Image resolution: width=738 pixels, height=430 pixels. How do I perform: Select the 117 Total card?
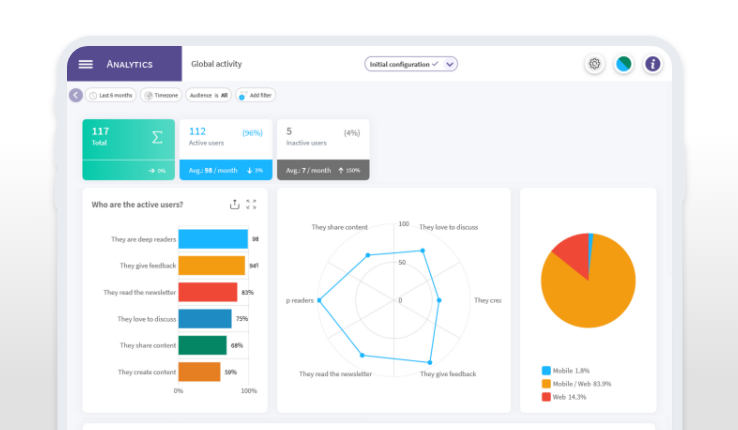point(128,150)
